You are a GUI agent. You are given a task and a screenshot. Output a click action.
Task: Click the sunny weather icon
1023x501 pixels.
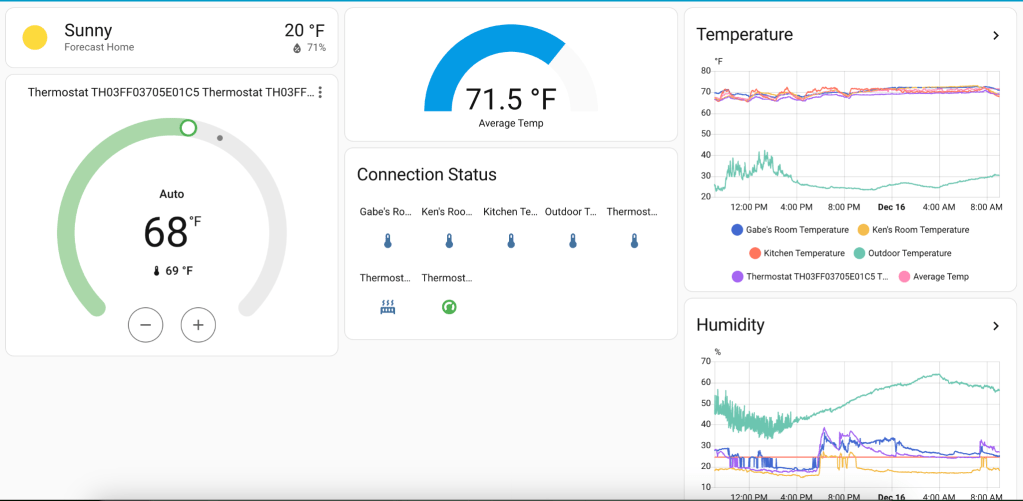pyautogui.click(x=36, y=38)
